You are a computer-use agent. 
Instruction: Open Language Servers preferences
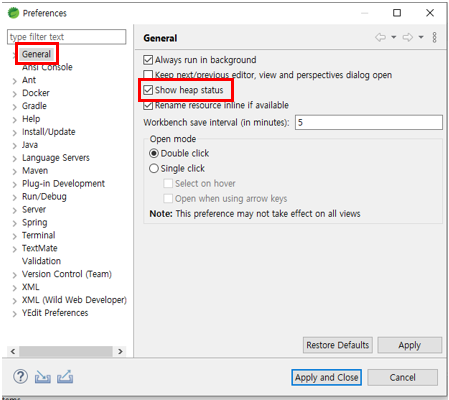[56, 158]
